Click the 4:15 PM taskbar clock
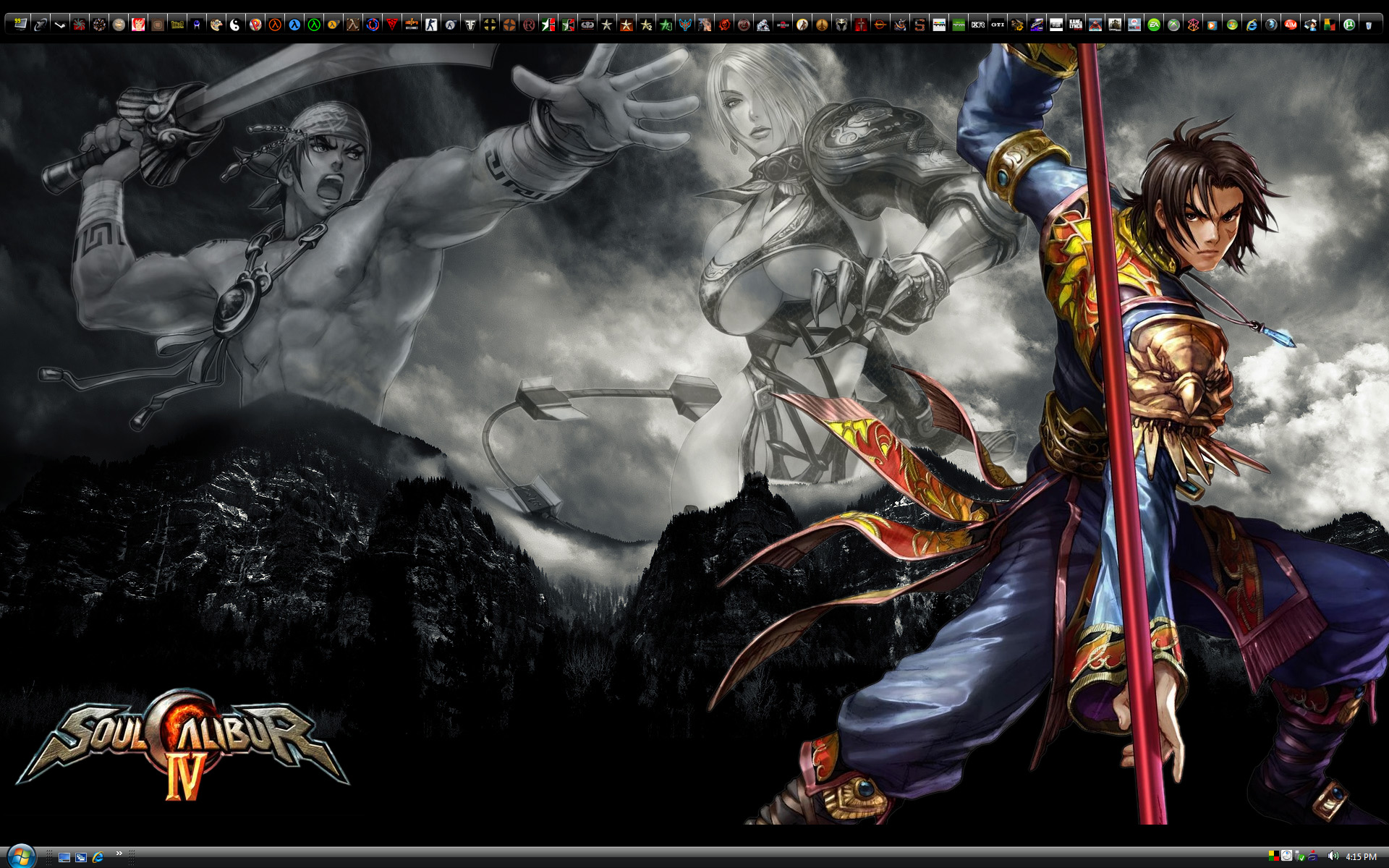The width and height of the screenshot is (1389, 868). click(x=1361, y=856)
